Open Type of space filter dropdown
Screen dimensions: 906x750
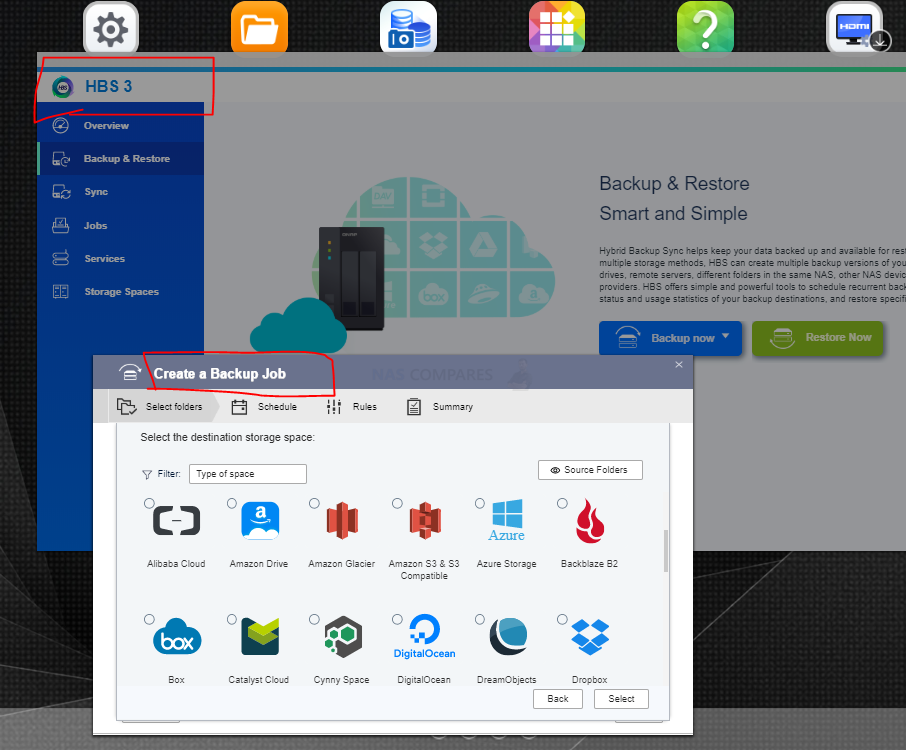247,474
